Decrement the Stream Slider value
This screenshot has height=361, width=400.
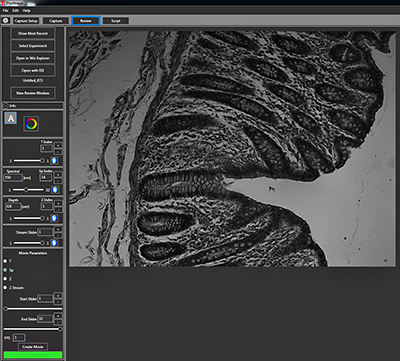pos(58,235)
